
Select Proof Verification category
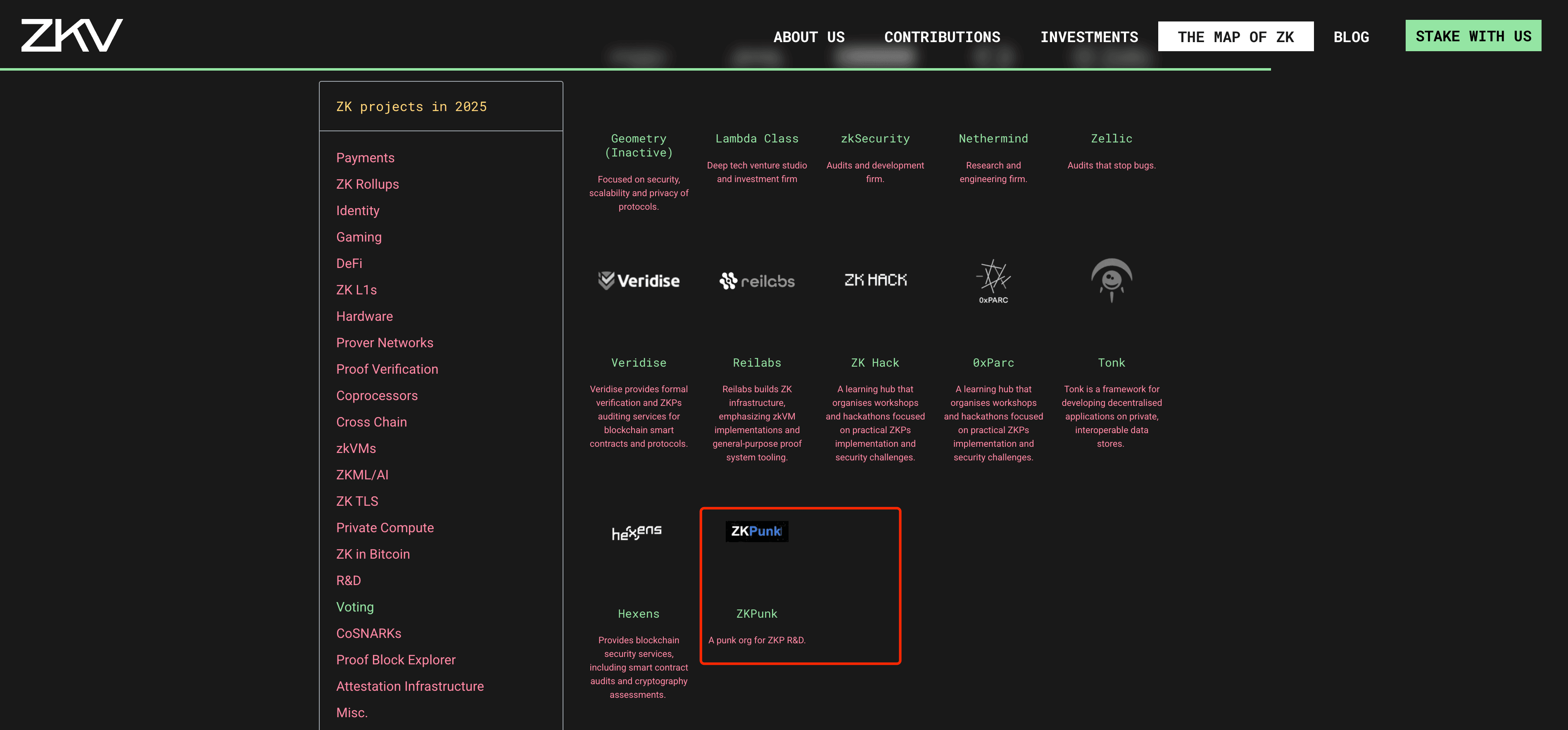pyautogui.click(x=387, y=369)
